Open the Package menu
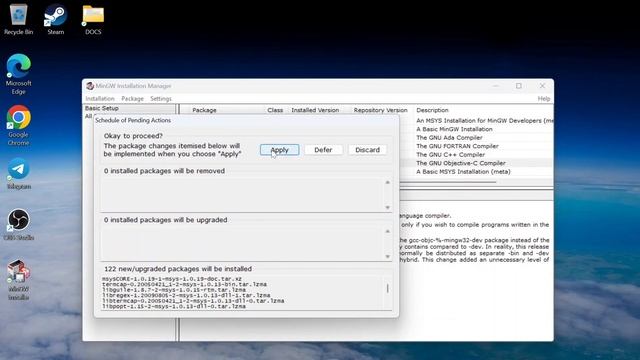Screen dimensions: 640x360 [133, 98]
